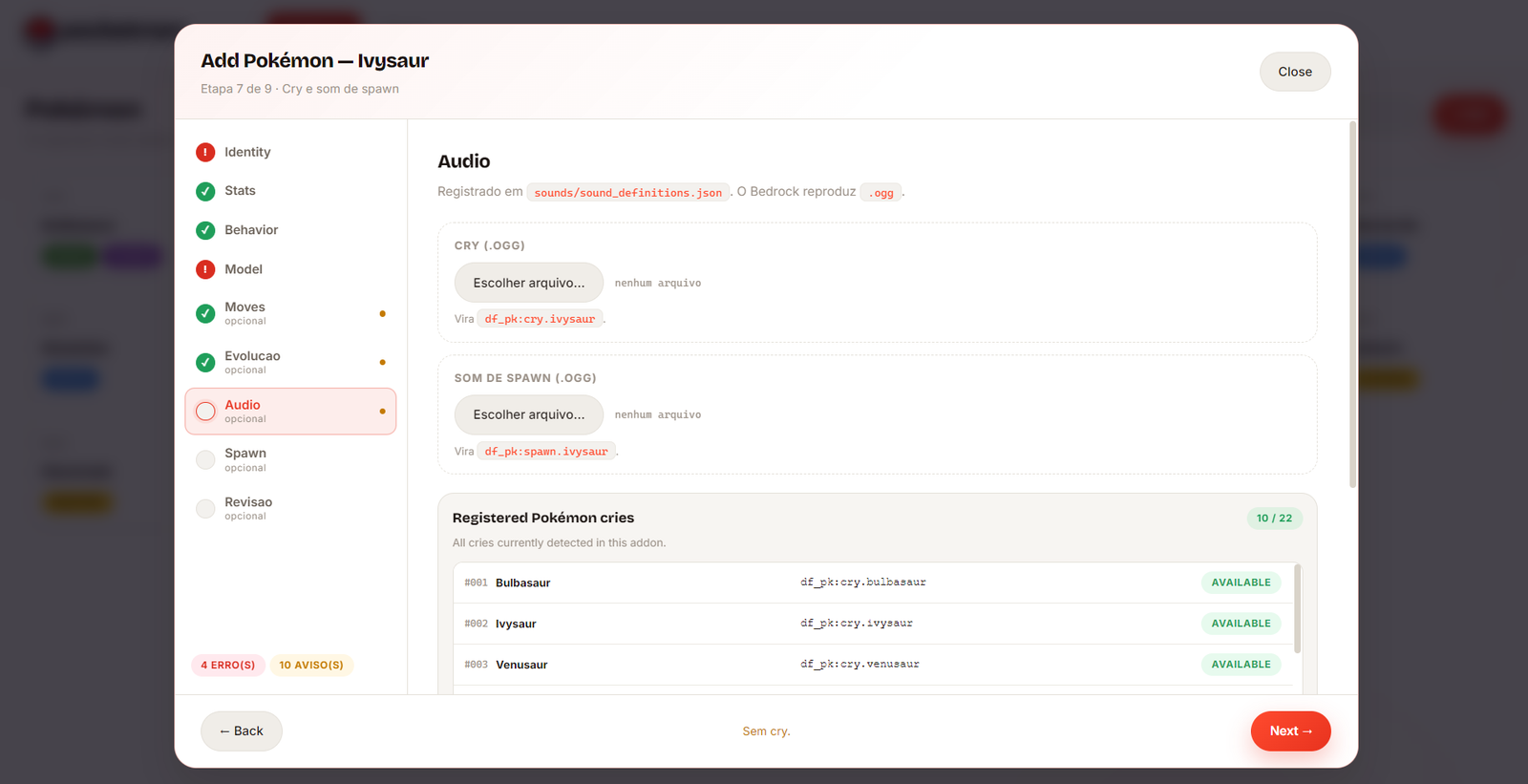Go to the Spawn step
1528x784 pixels.
tap(290, 459)
